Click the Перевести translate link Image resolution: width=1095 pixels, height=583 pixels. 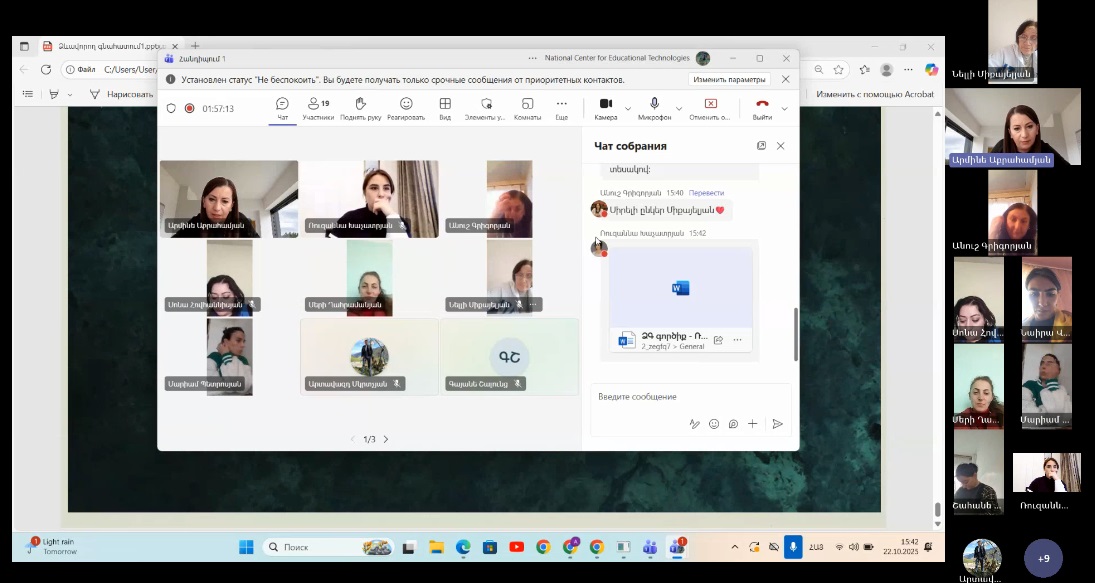point(706,193)
